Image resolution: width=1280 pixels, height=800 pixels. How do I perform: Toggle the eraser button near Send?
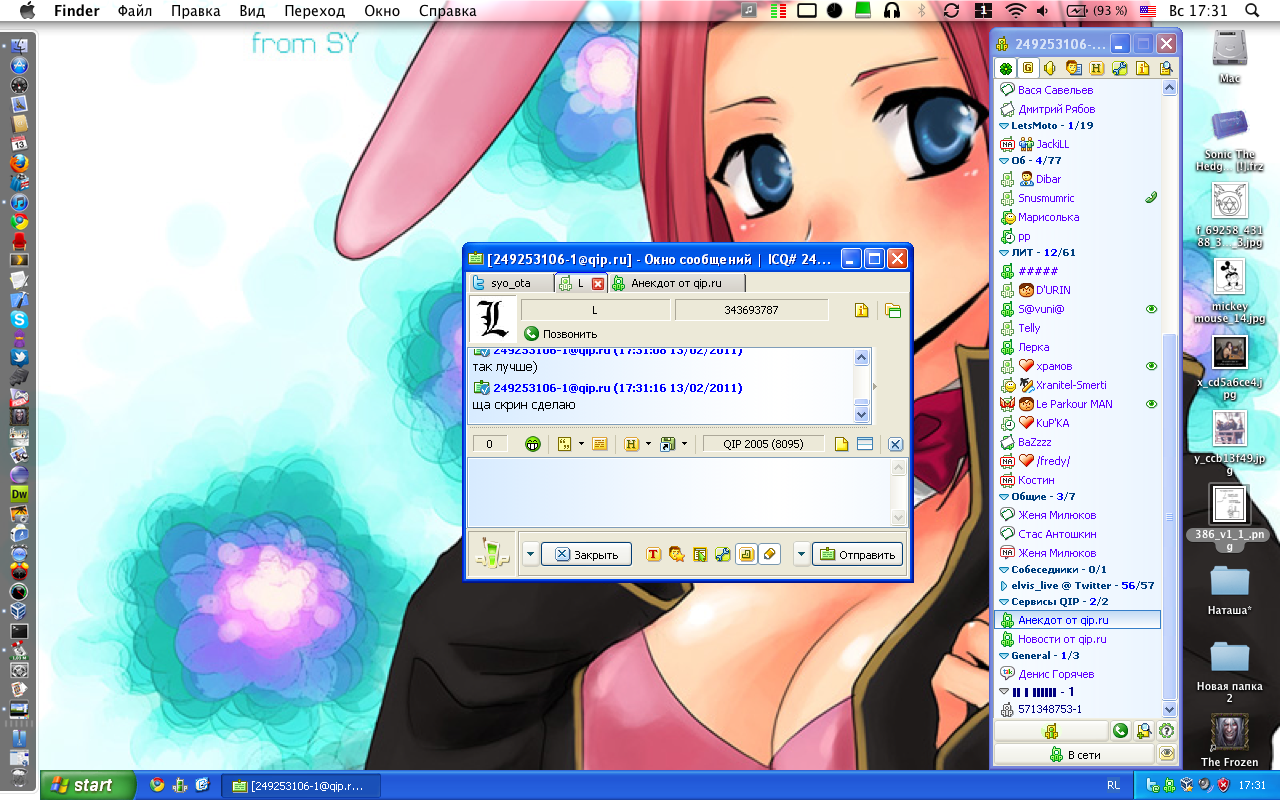pos(769,554)
